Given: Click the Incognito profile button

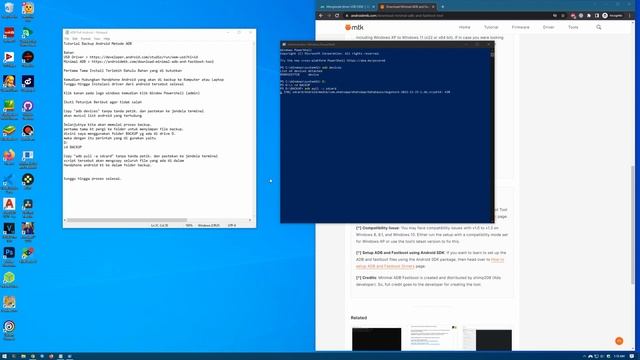Looking at the screenshot, I should pos(613,16).
